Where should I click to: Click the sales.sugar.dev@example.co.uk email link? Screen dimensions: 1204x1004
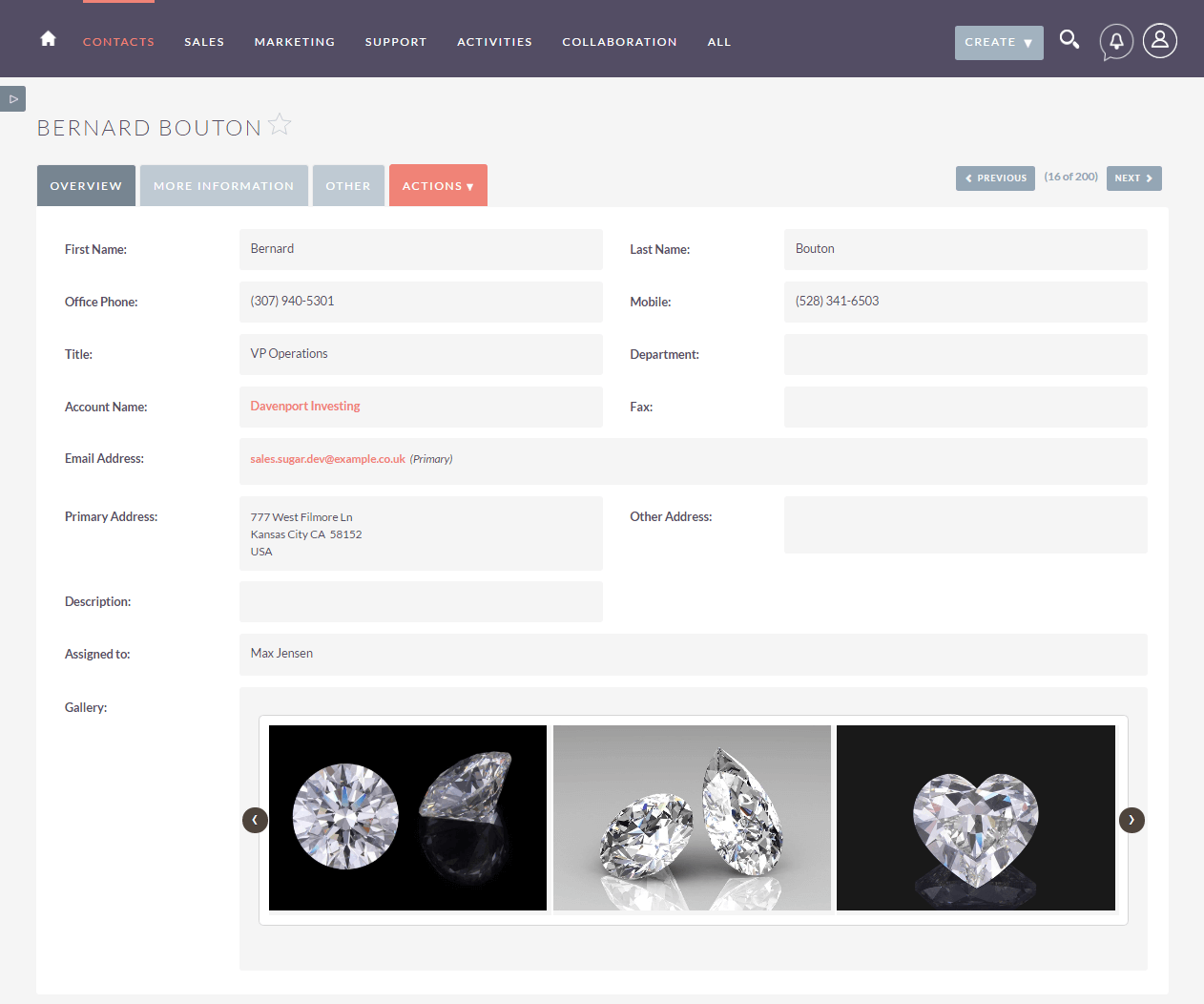click(x=328, y=459)
